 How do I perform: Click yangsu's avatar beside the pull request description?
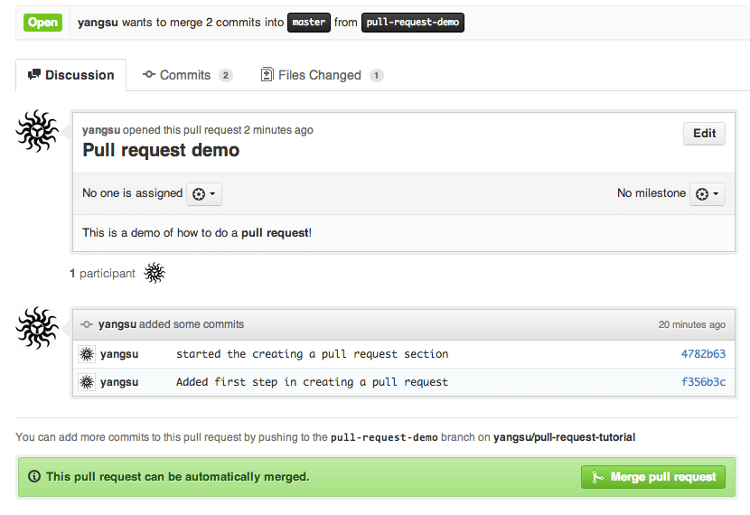tap(37, 131)
